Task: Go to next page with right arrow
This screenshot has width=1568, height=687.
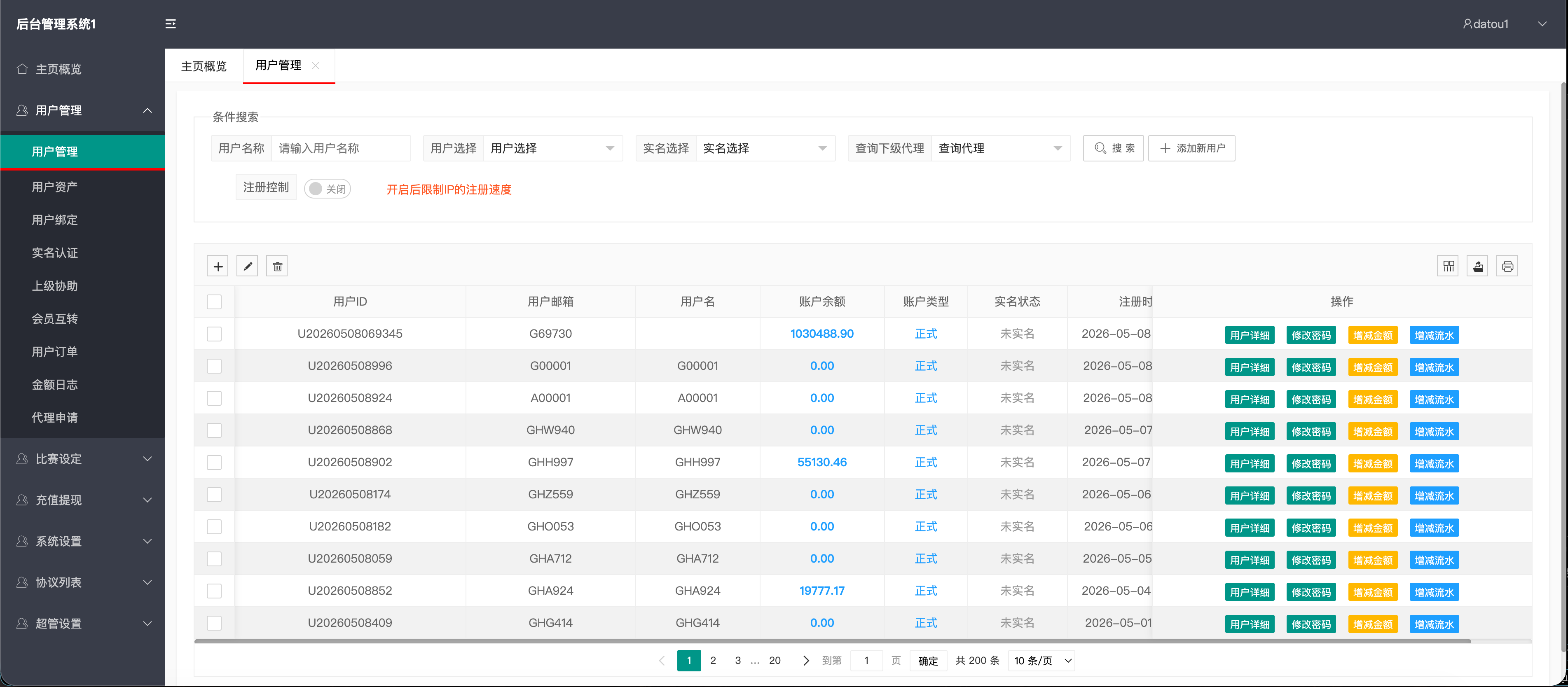Action: (x=806, y=660)
